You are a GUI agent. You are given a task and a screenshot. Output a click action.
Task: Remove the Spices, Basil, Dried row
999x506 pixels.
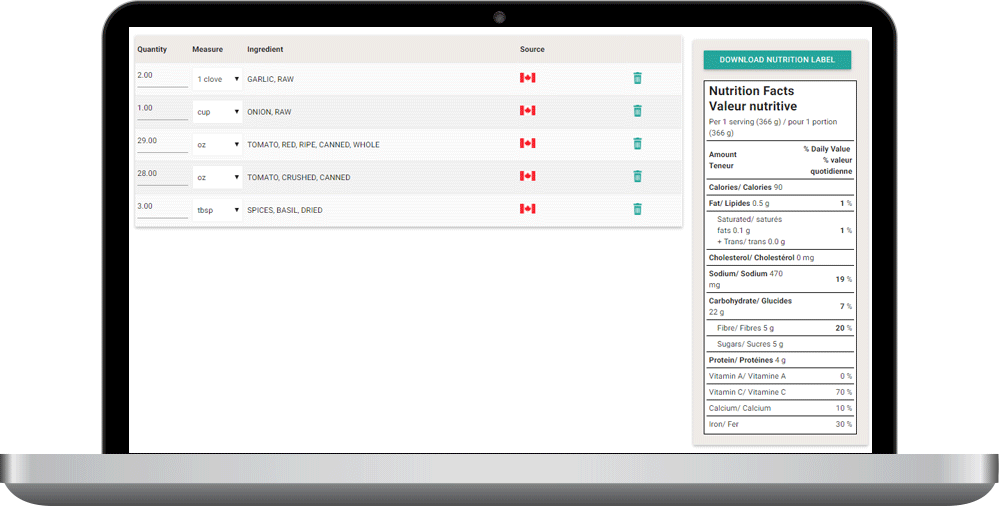tap(637, 210)
